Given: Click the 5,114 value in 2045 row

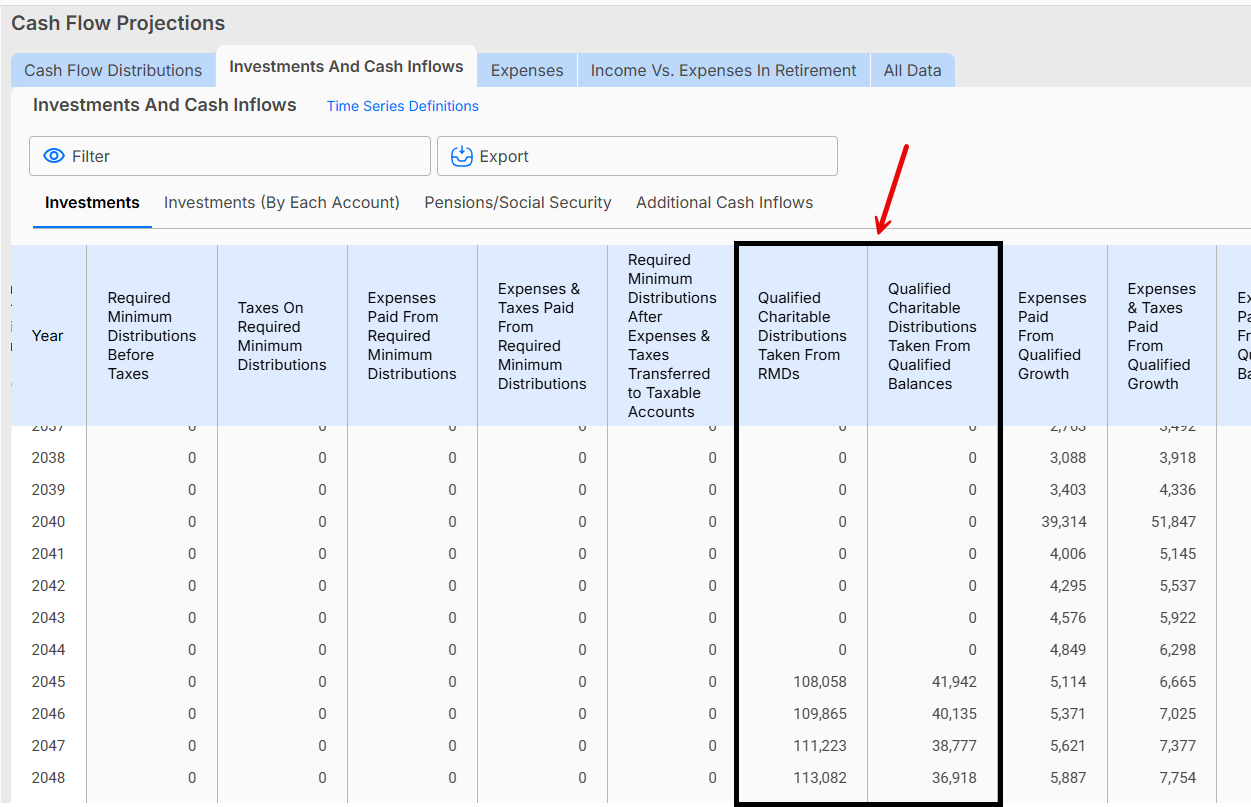Looking at the screenshot, I should pyautogui.click(x=1068, y=682).
